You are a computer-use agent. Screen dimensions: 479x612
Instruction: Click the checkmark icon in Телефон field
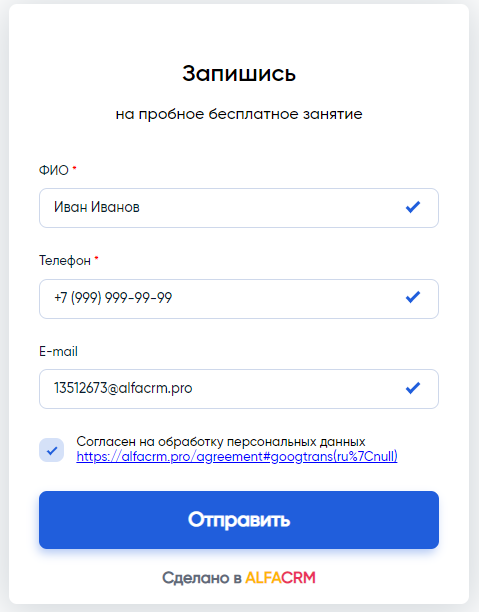[413, 297]
